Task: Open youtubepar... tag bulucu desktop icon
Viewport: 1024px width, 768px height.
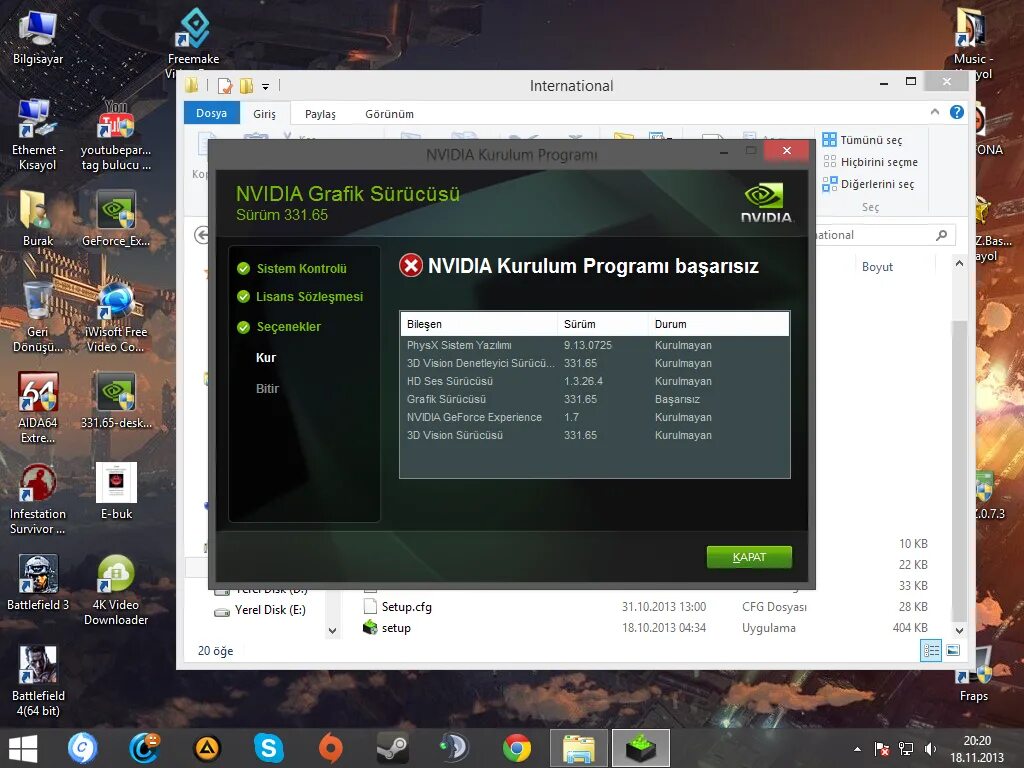Action: (116, 135)
